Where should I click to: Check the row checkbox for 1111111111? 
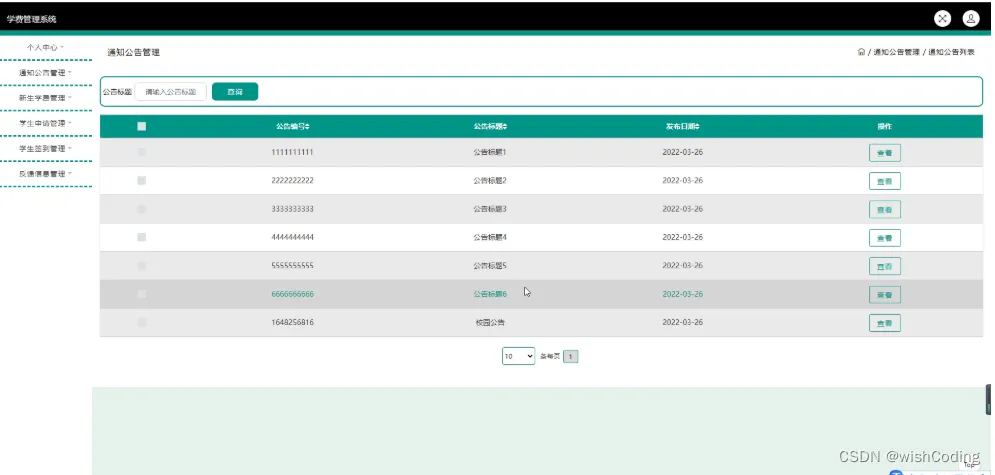tap(142, 152)
